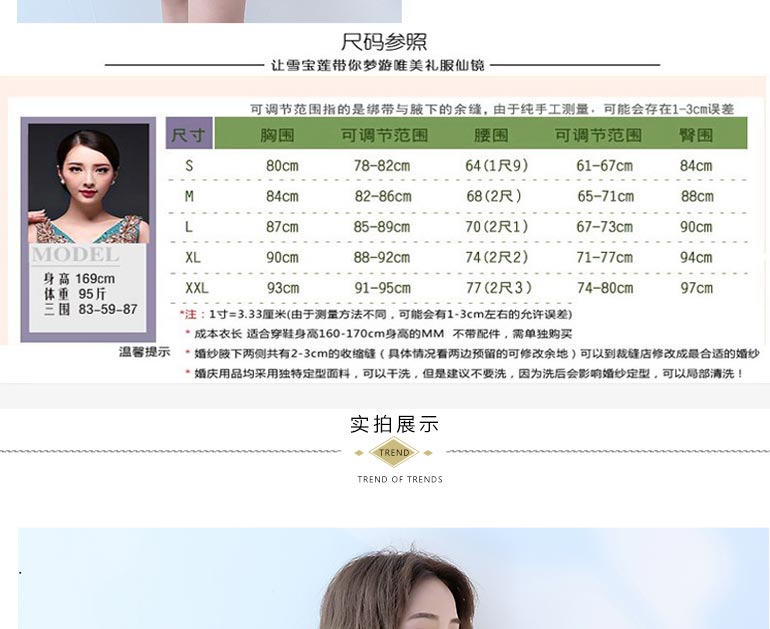Select the XXL size row label
The width and height of the screenshot is (770, 629).
point(196,288)
